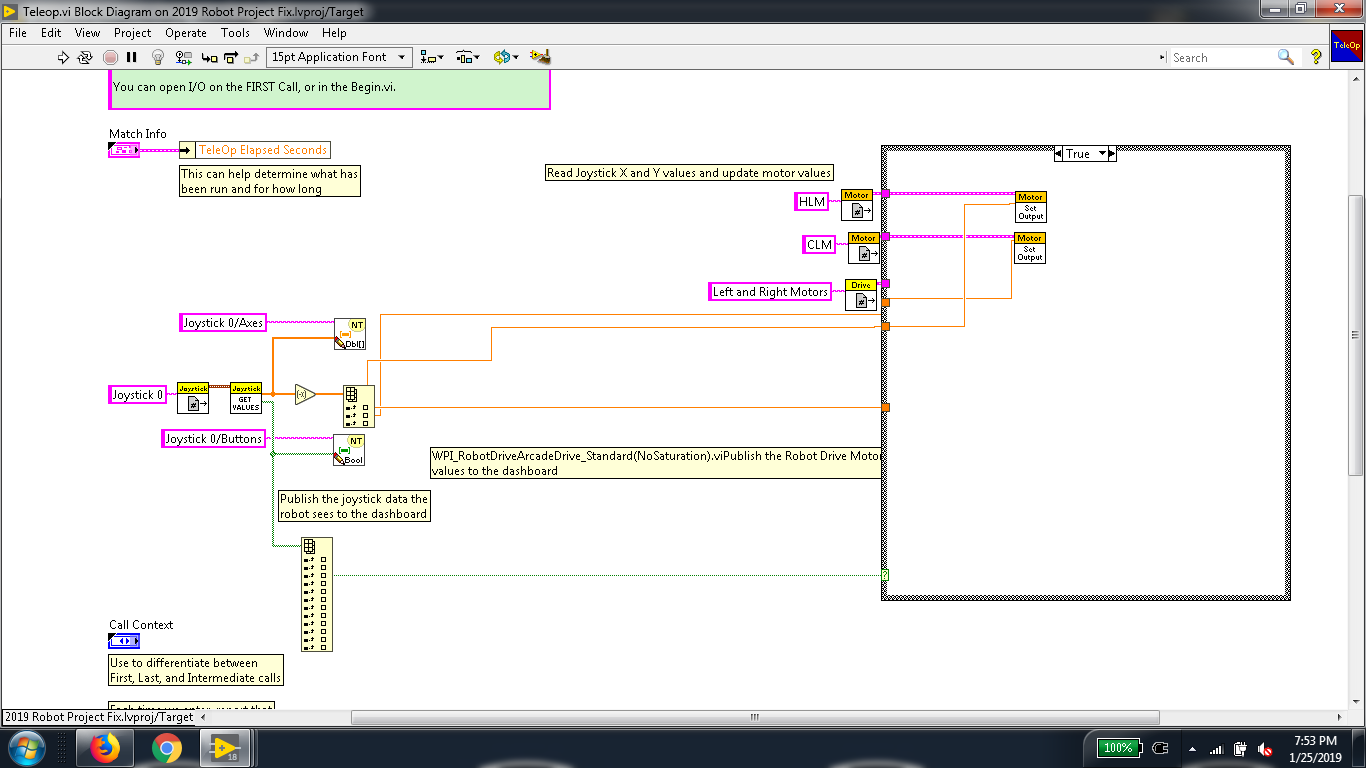Screen dimensions: 1366x768
Task: Click the TeleOp VI icon at top right
Action: pos(1346,44)
